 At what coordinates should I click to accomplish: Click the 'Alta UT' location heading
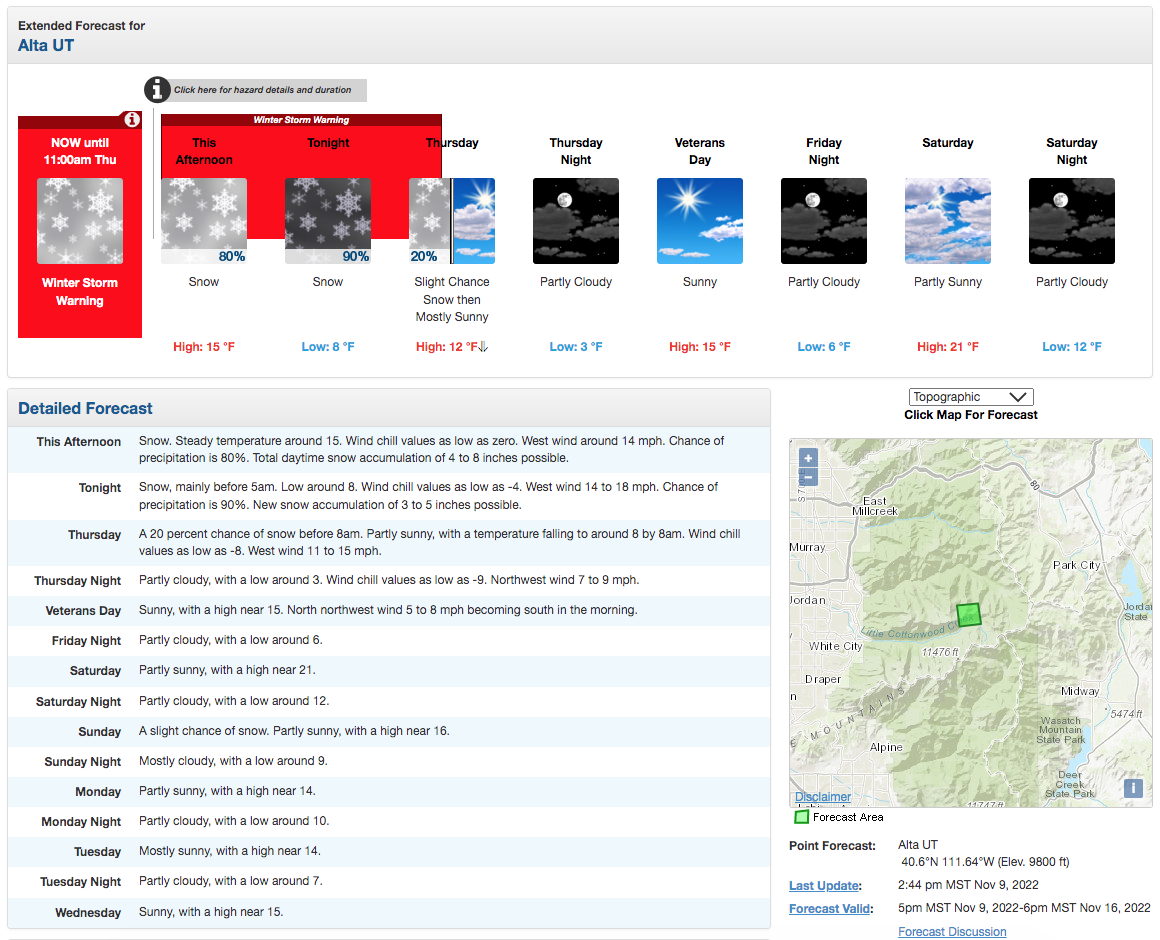tap(46, 45)
